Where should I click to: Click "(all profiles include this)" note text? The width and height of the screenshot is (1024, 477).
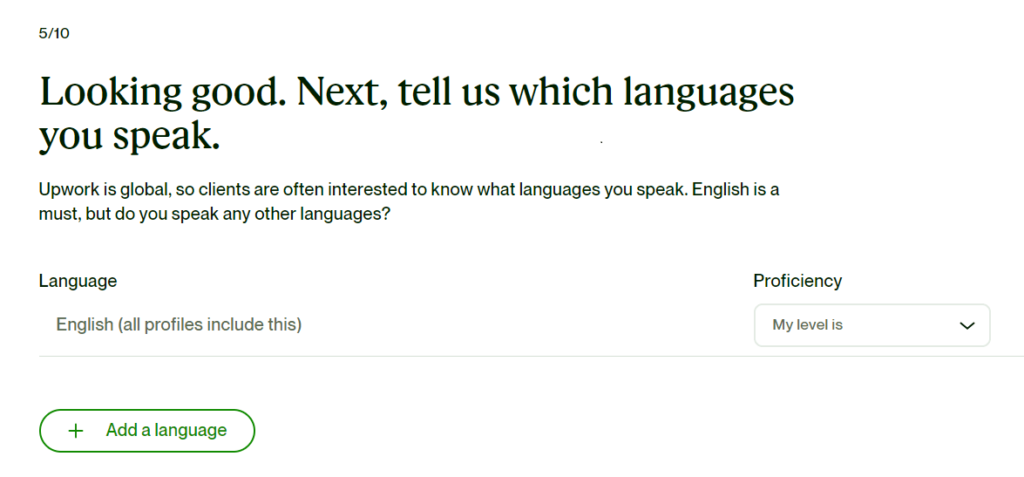pyautogui.click(x=210, y=324)
